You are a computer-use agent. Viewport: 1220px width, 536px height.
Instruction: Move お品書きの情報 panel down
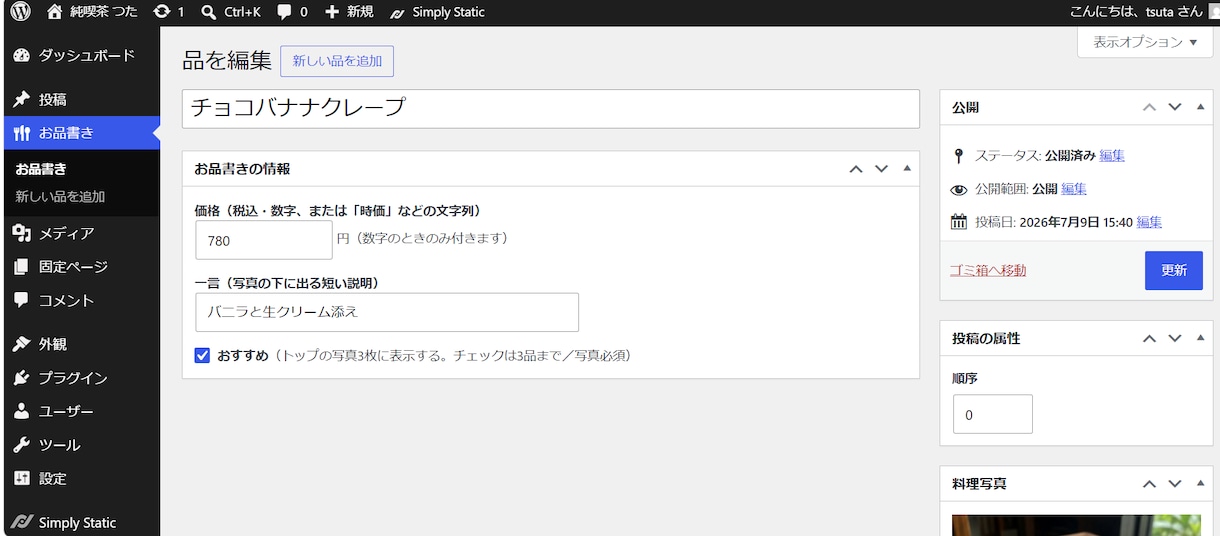(881, 169)
